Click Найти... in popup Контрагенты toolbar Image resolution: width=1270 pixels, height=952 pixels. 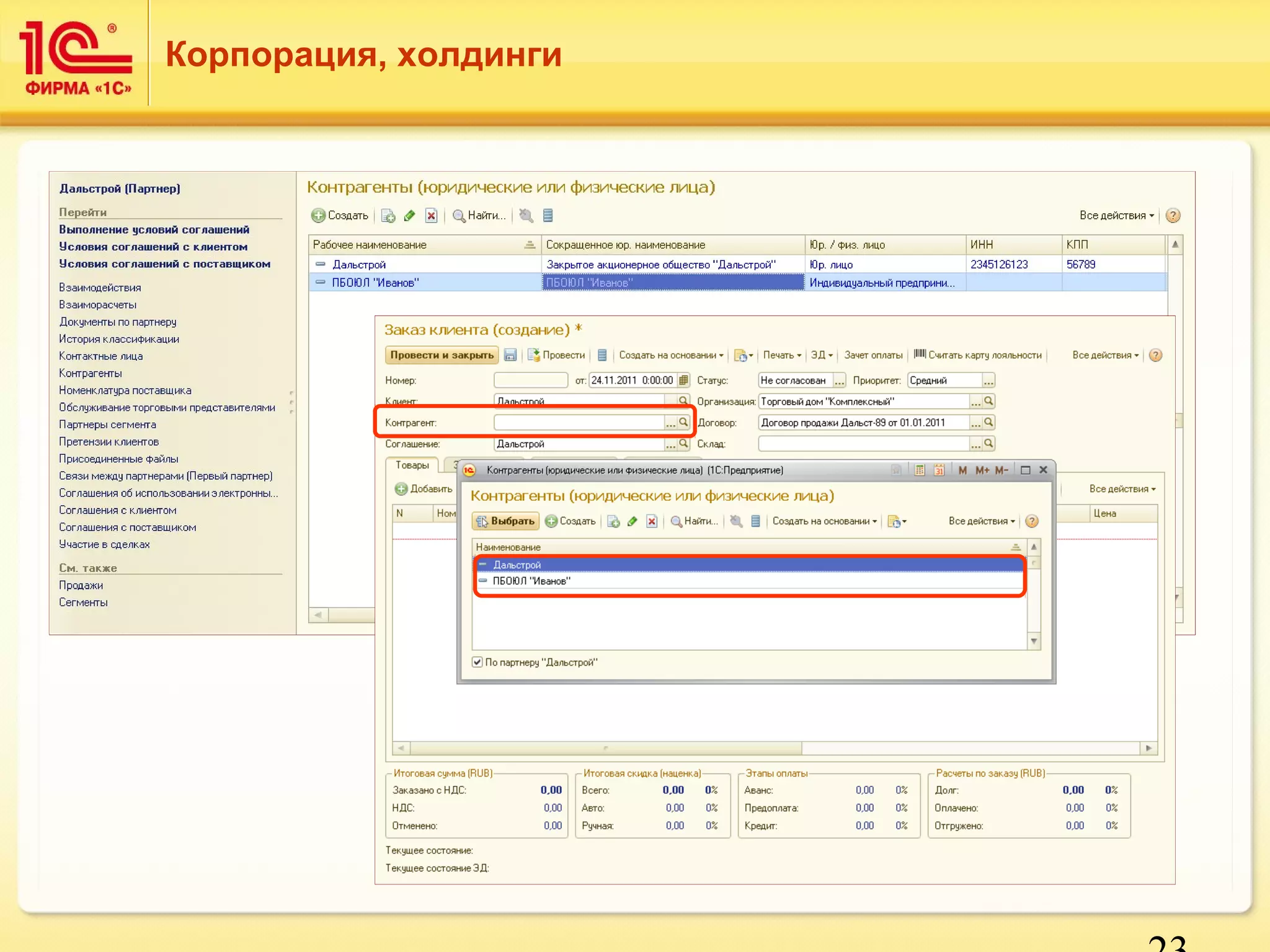(x=694, y=521)
